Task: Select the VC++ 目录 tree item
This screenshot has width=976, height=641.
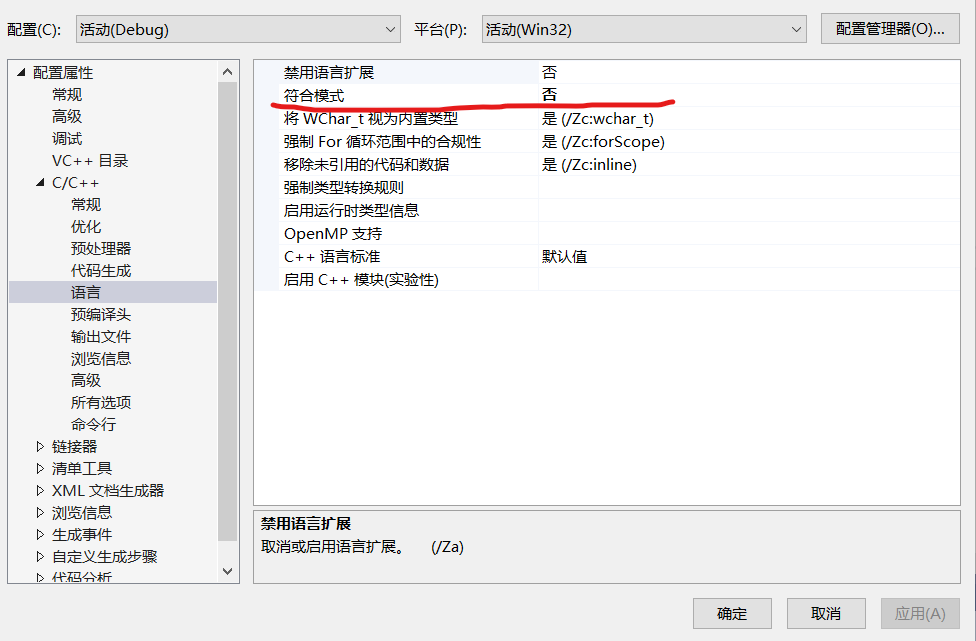Action: [90, 161]
